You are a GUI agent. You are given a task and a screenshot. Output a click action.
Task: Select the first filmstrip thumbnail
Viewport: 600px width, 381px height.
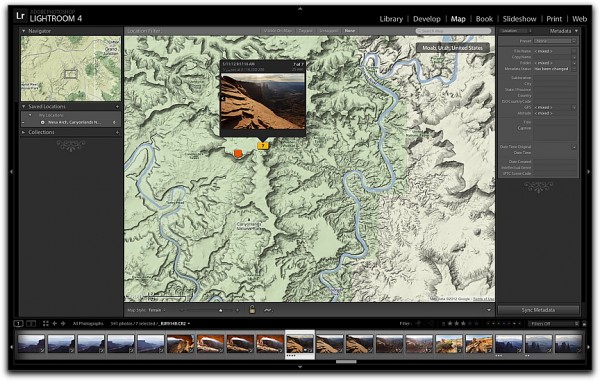[x=31, y=344]
